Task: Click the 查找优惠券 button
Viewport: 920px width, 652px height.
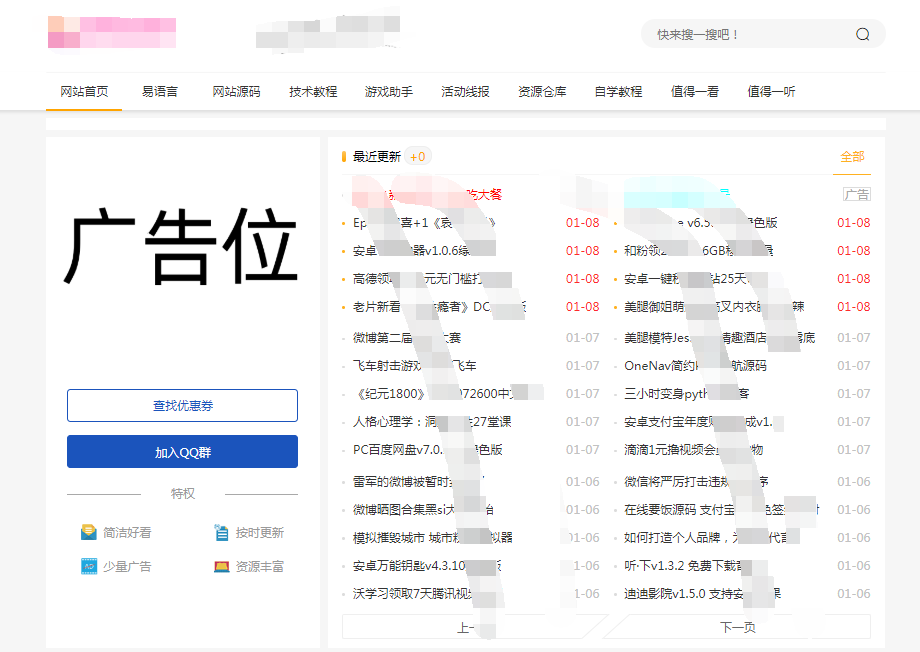Action: [182, 405]
